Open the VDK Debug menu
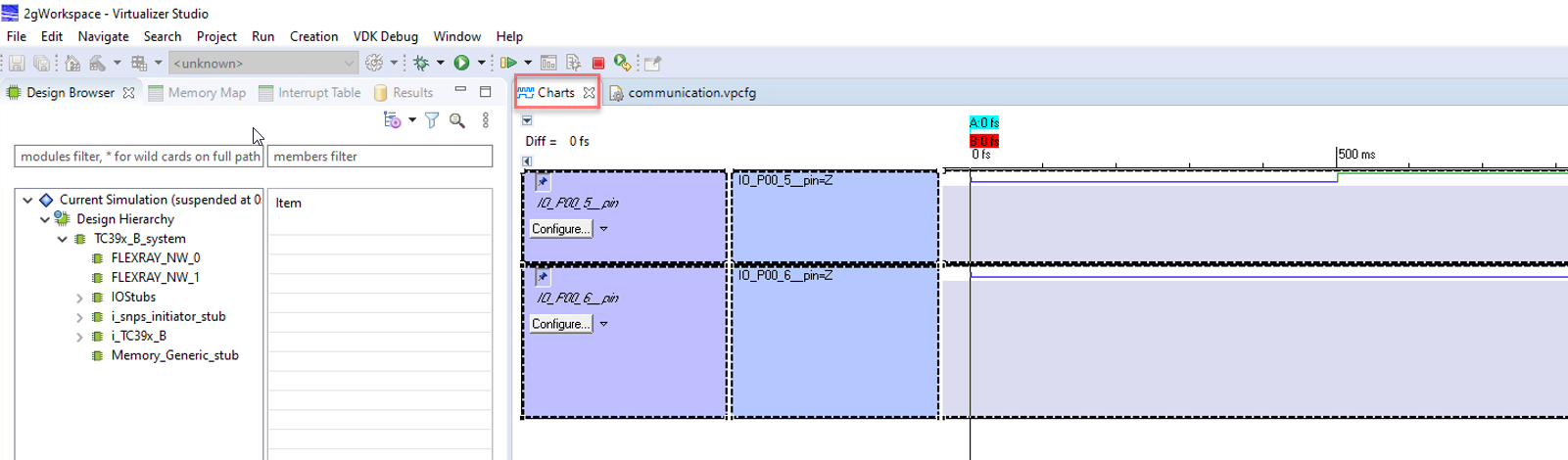The height and width of the screenshot is (460, 1568). [x=385, y=36]
